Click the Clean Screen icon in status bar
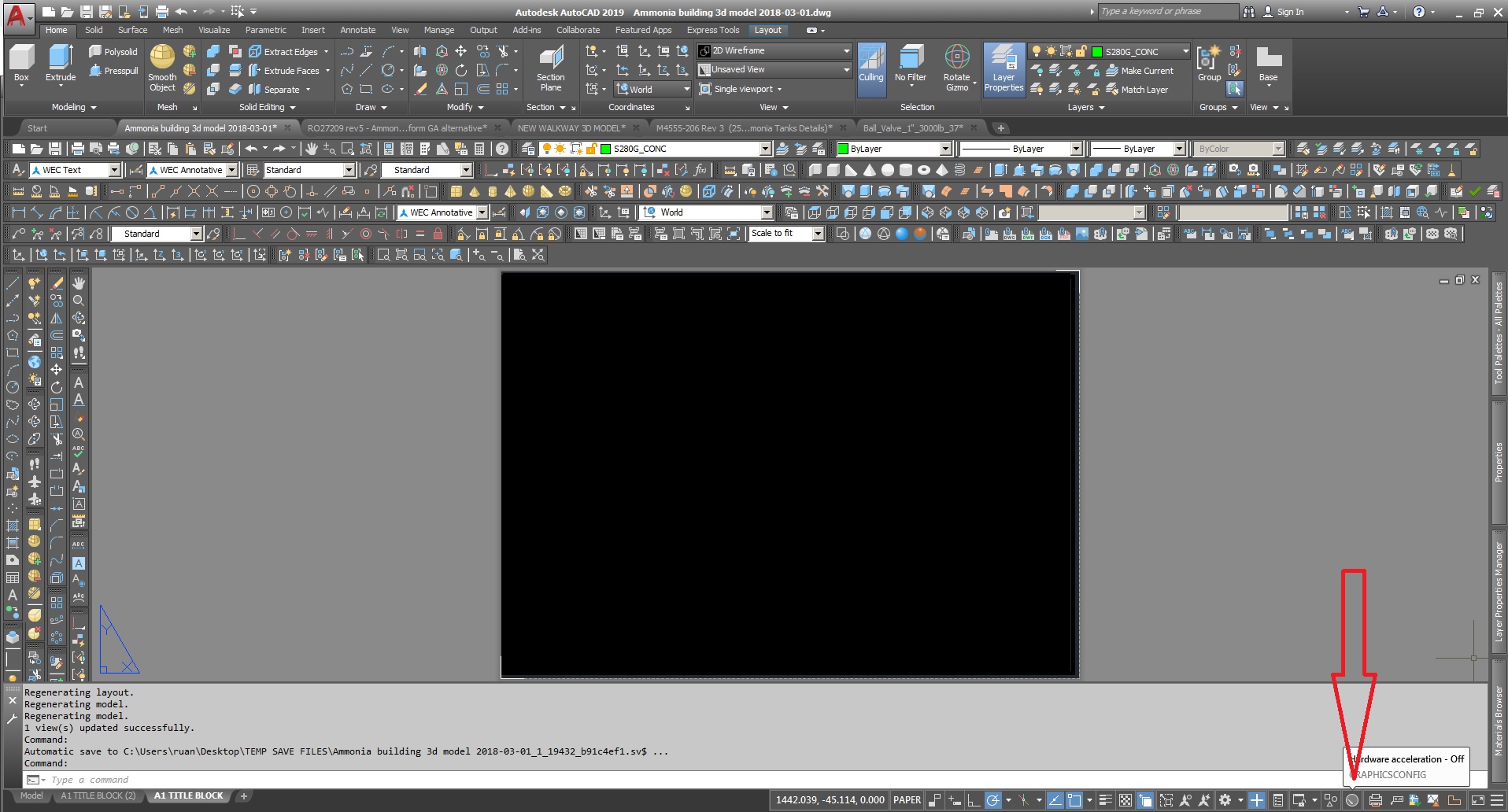The image size is (1508, 812). tap(1478, 800)
